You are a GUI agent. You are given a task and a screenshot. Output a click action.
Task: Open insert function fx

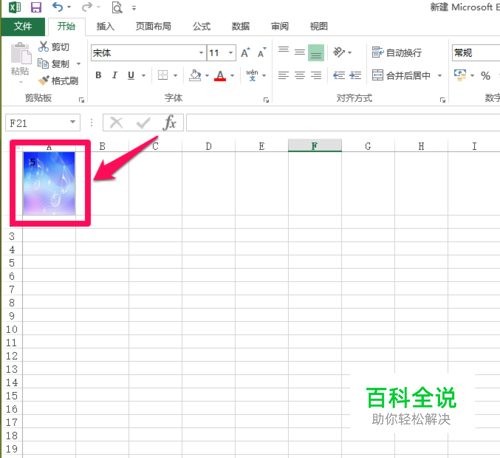[x=170, y=122]
